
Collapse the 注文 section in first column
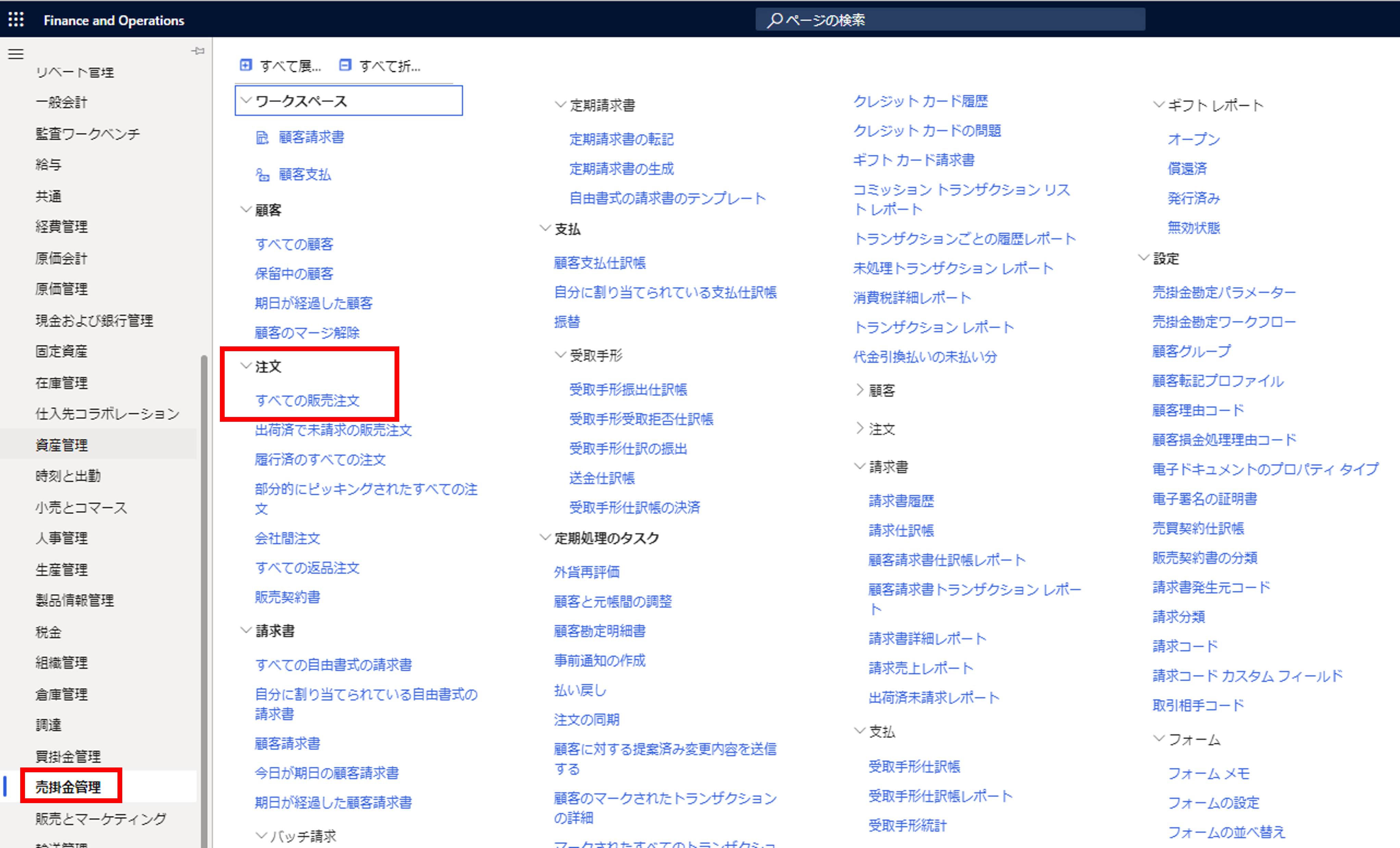[246, 366]
